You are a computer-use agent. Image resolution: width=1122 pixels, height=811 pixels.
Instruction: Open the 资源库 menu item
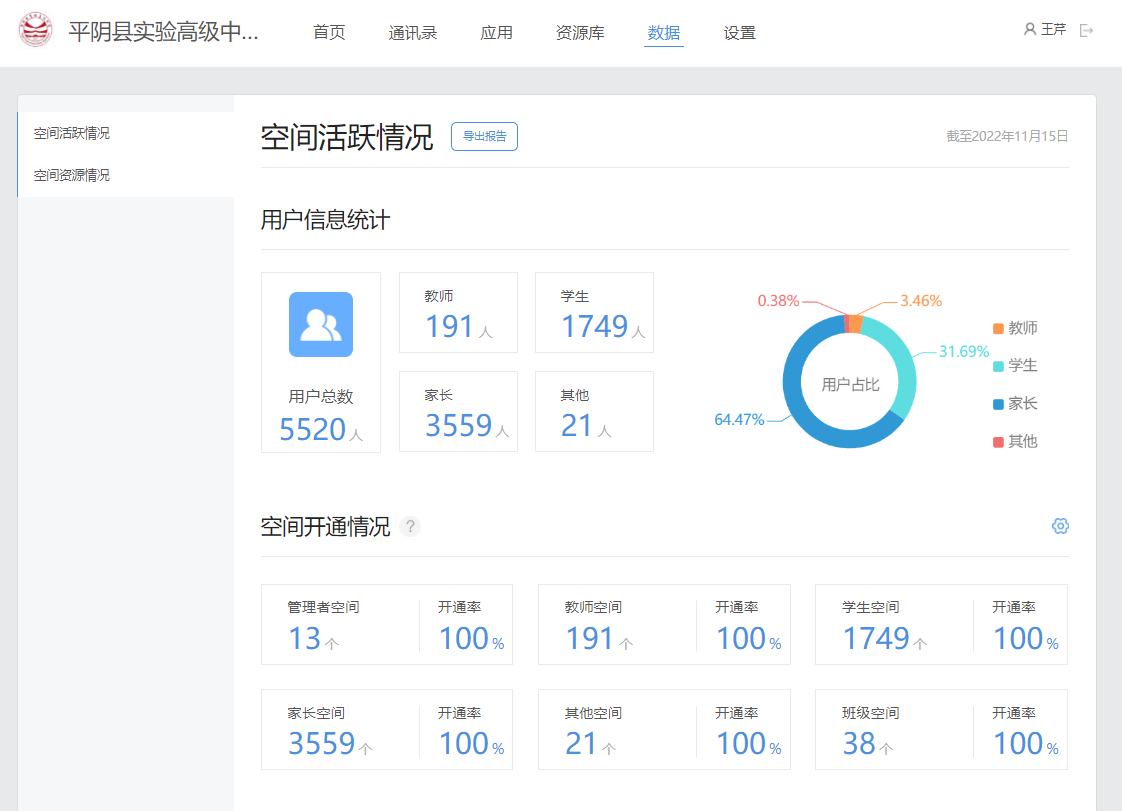click(580, 33)
